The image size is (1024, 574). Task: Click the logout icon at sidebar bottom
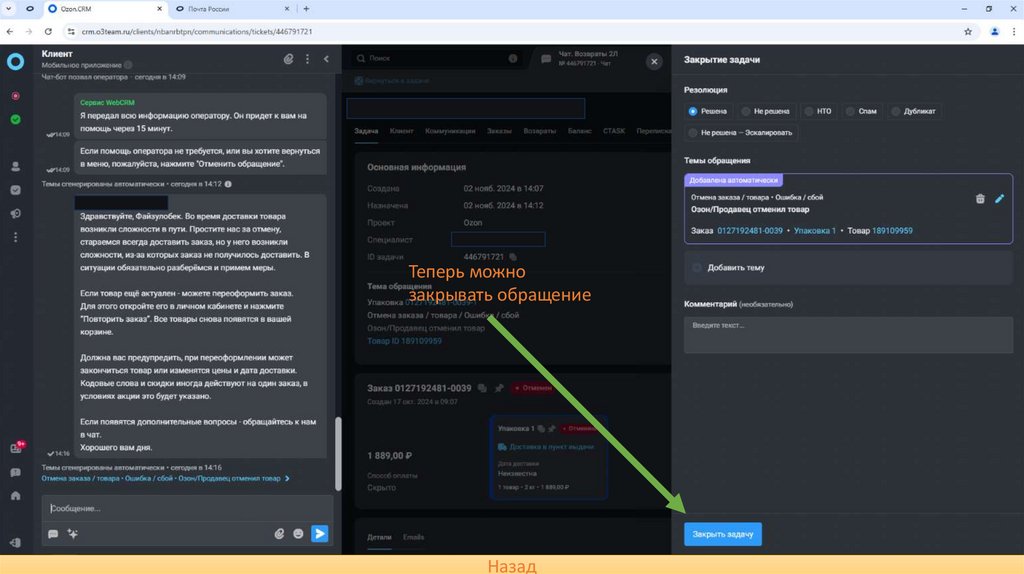click(x=16, y=543)
